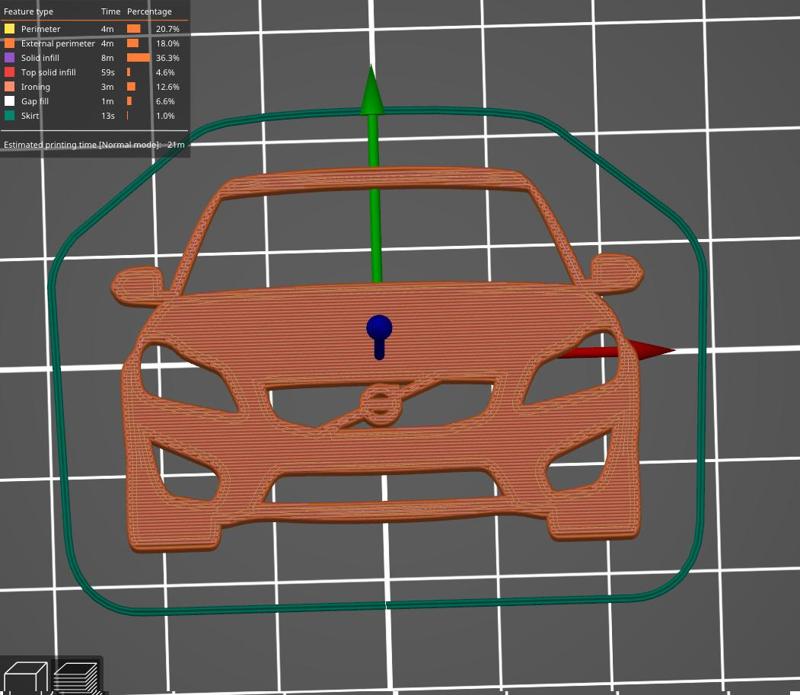Click the Feature type column header
The height and width of the screenshot is (695, 800).
tap(28, 11)
